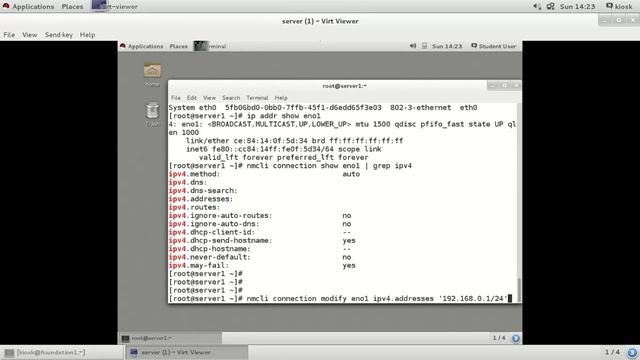Image resolution: width=640 pixels, height=360 pixels.
Task: Open terminal View menu
Action: [x=209, y=98]
